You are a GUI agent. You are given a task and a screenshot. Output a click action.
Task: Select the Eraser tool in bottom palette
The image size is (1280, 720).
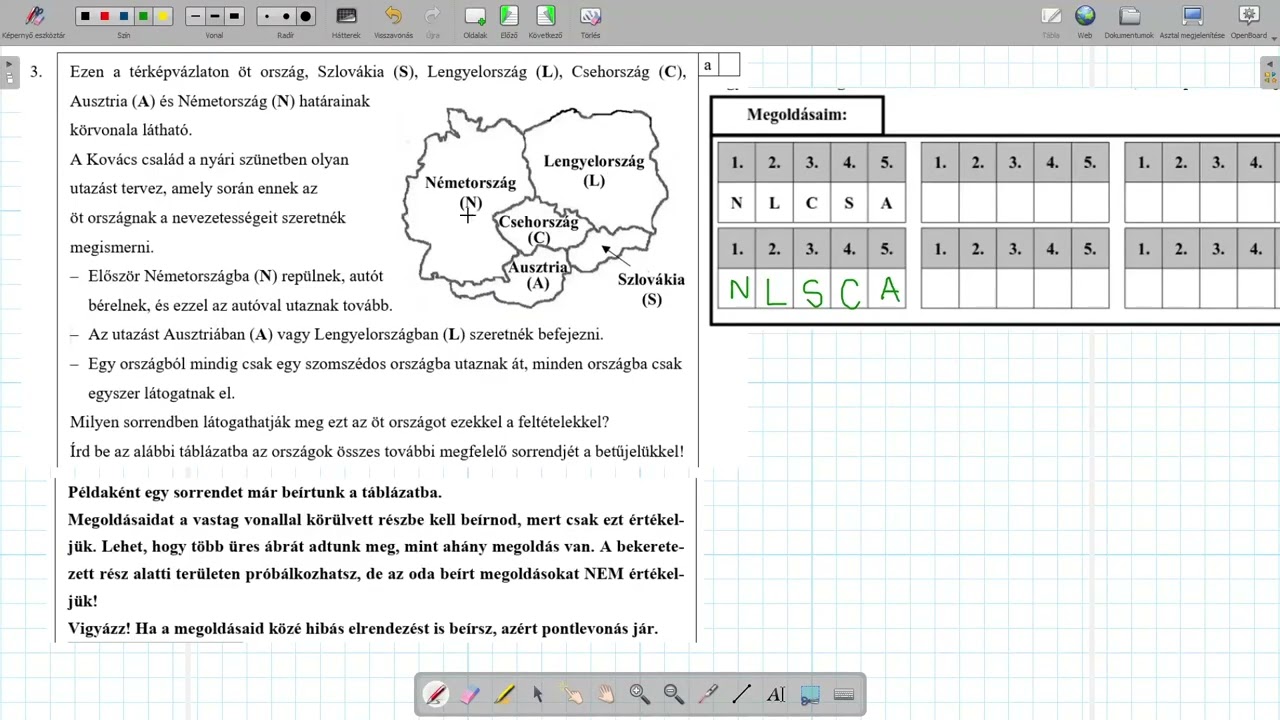coord(470,694)
